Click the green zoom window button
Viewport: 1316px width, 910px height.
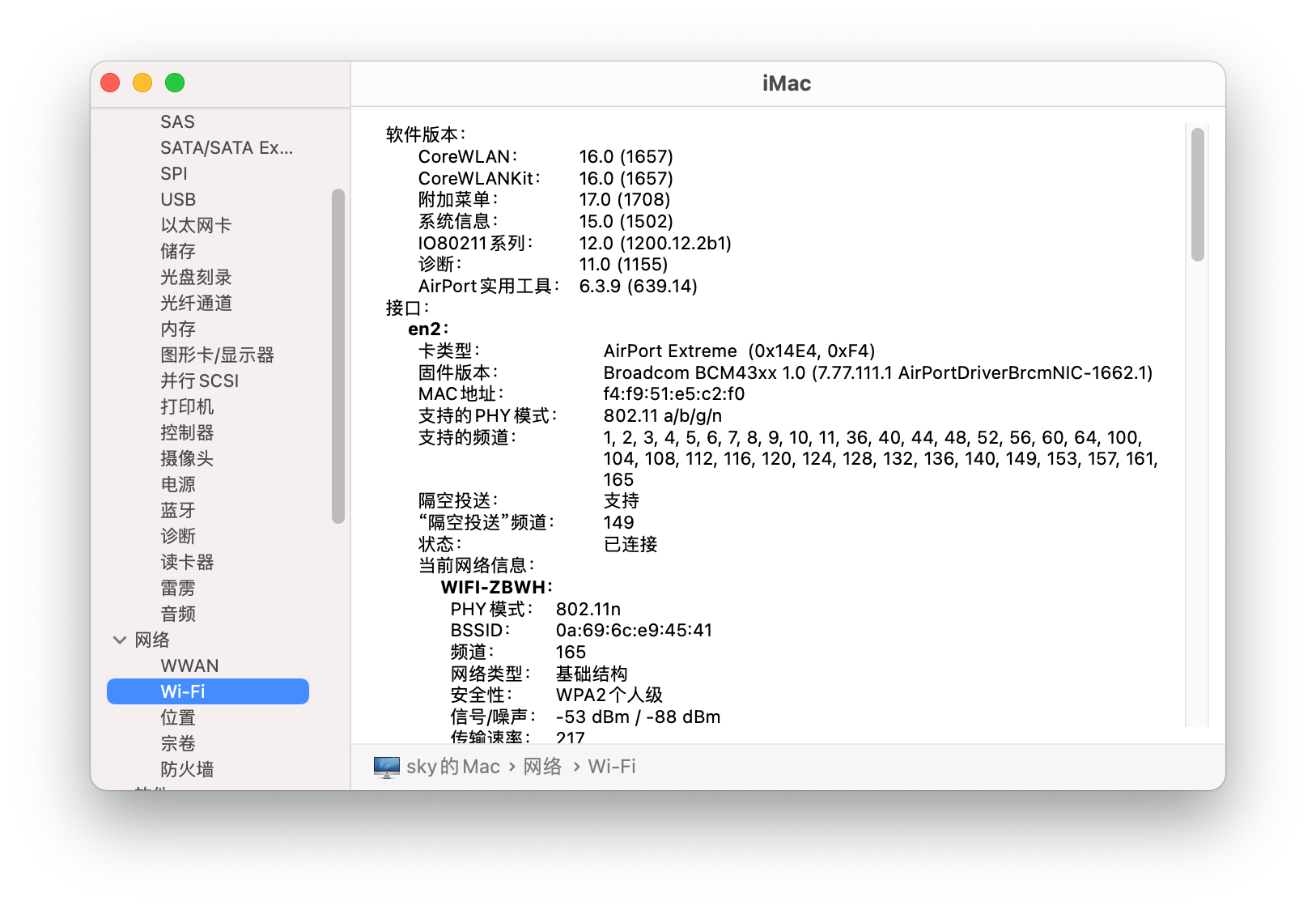click(x=175, y=83)
